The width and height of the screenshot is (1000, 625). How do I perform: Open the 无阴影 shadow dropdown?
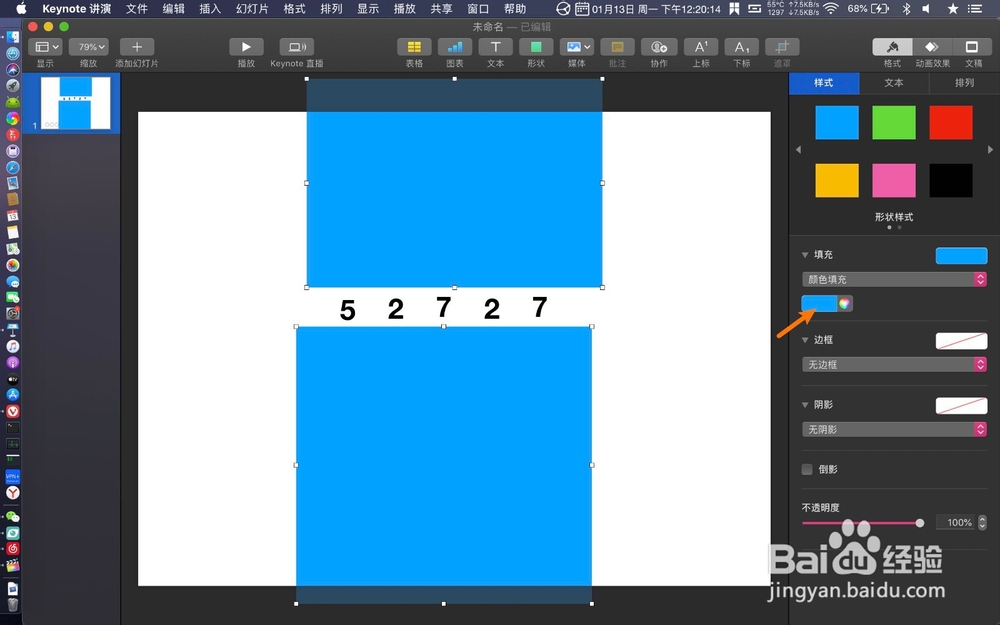coord(894,429)
